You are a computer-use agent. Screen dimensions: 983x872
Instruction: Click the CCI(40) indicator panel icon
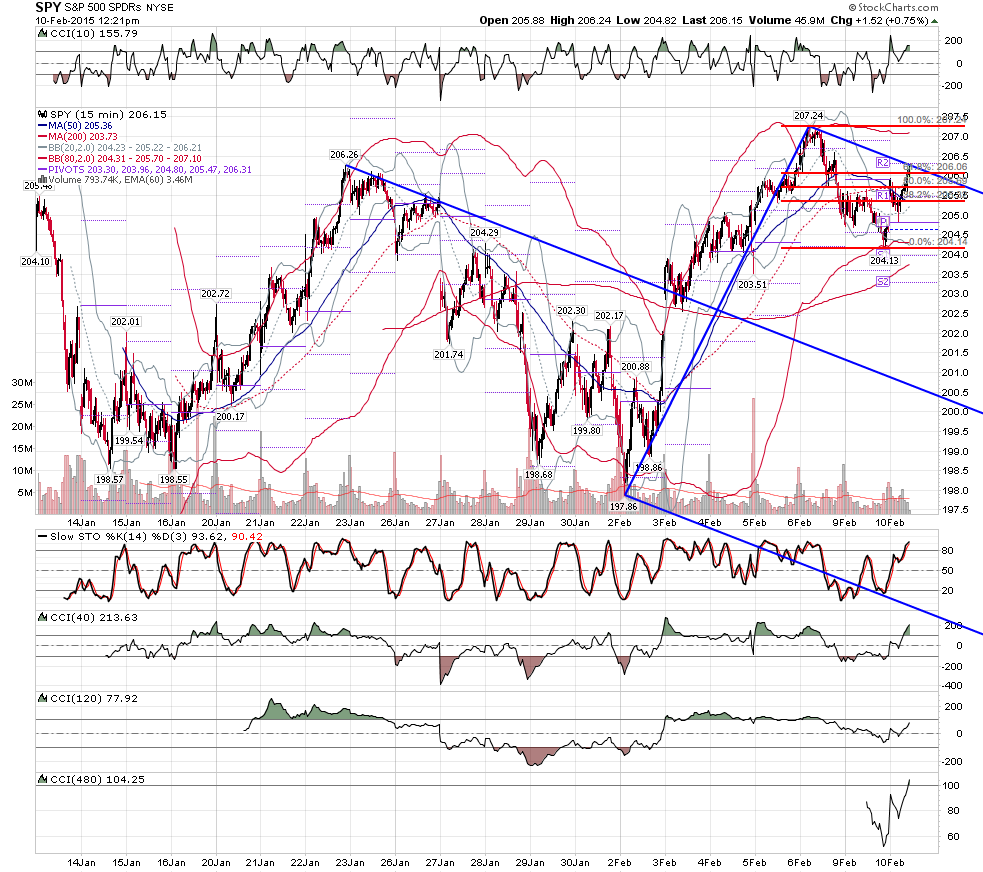click(43, 617)
